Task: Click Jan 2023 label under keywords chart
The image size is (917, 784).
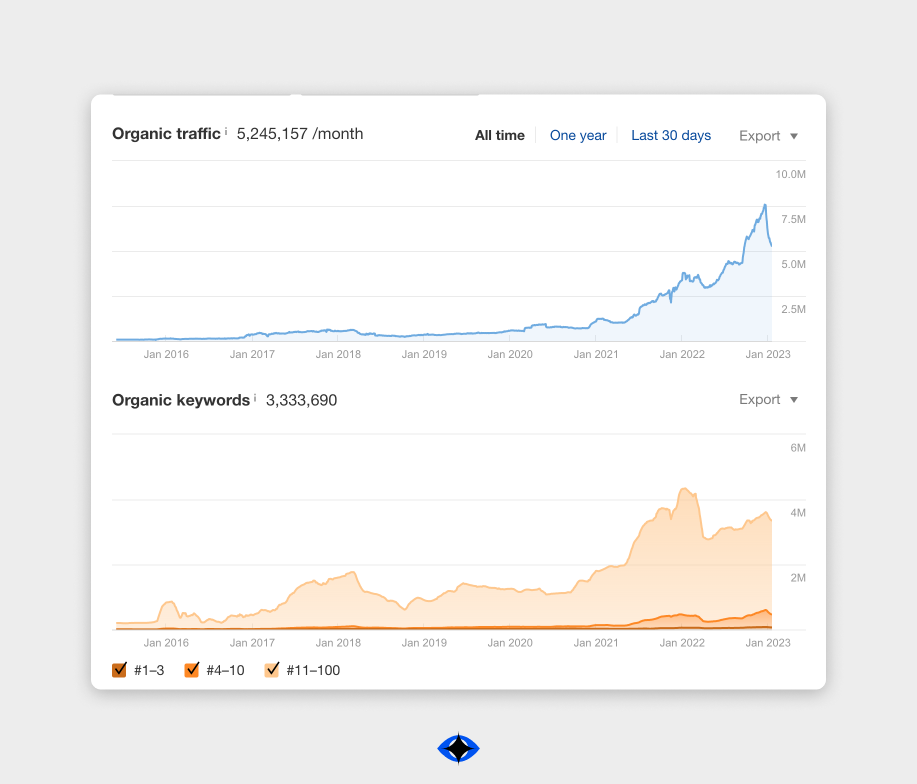Action: [768, 643]
